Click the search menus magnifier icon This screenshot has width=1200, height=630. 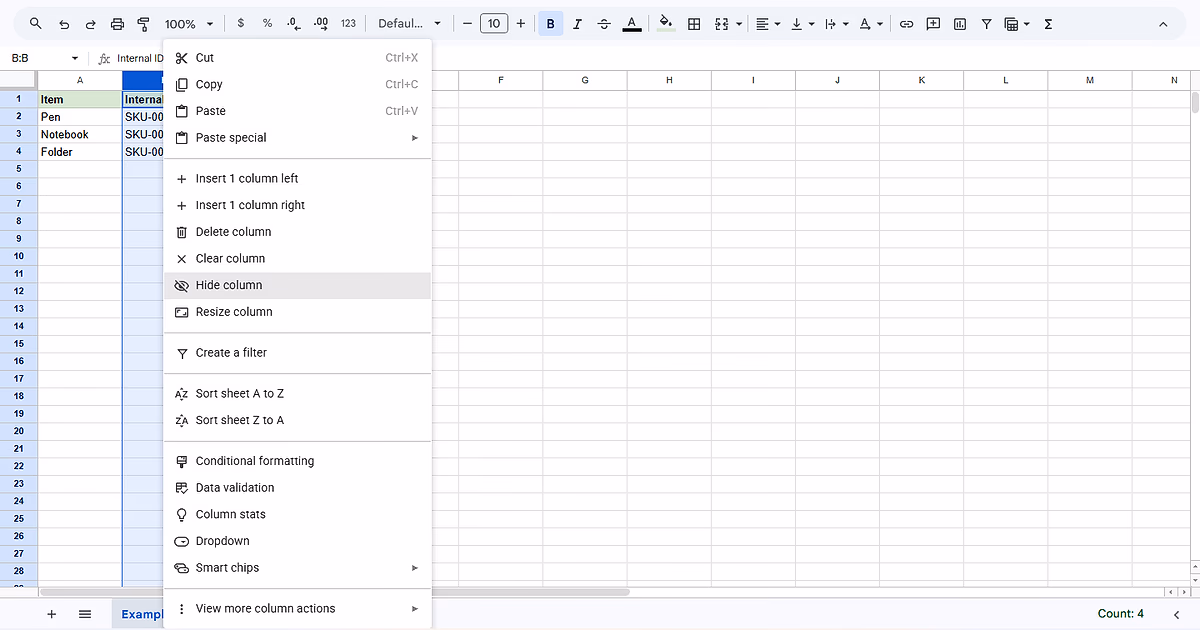[x=36, y=24]
